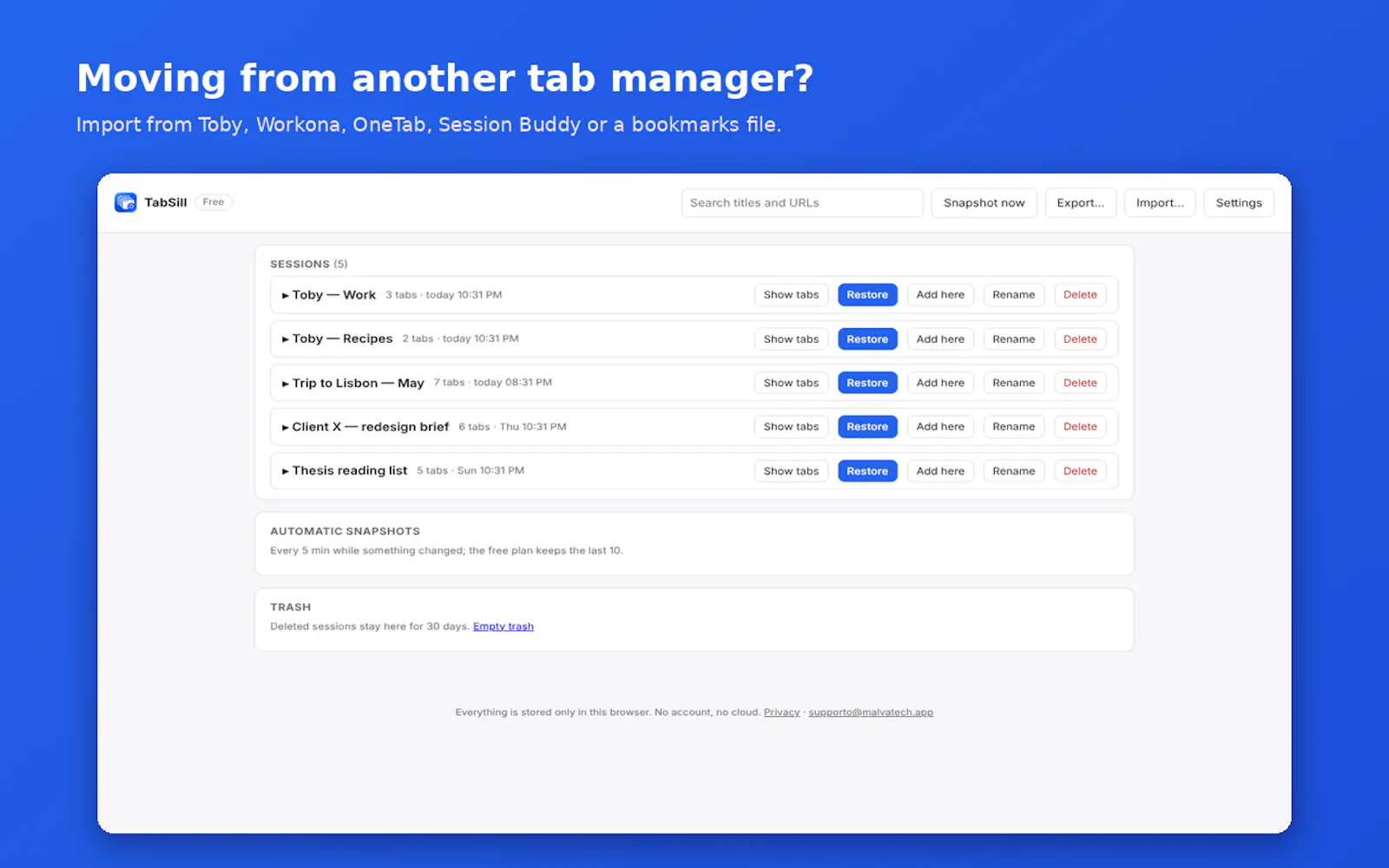
Task: Restore the Toby — Work session
Action: point(867,295)
